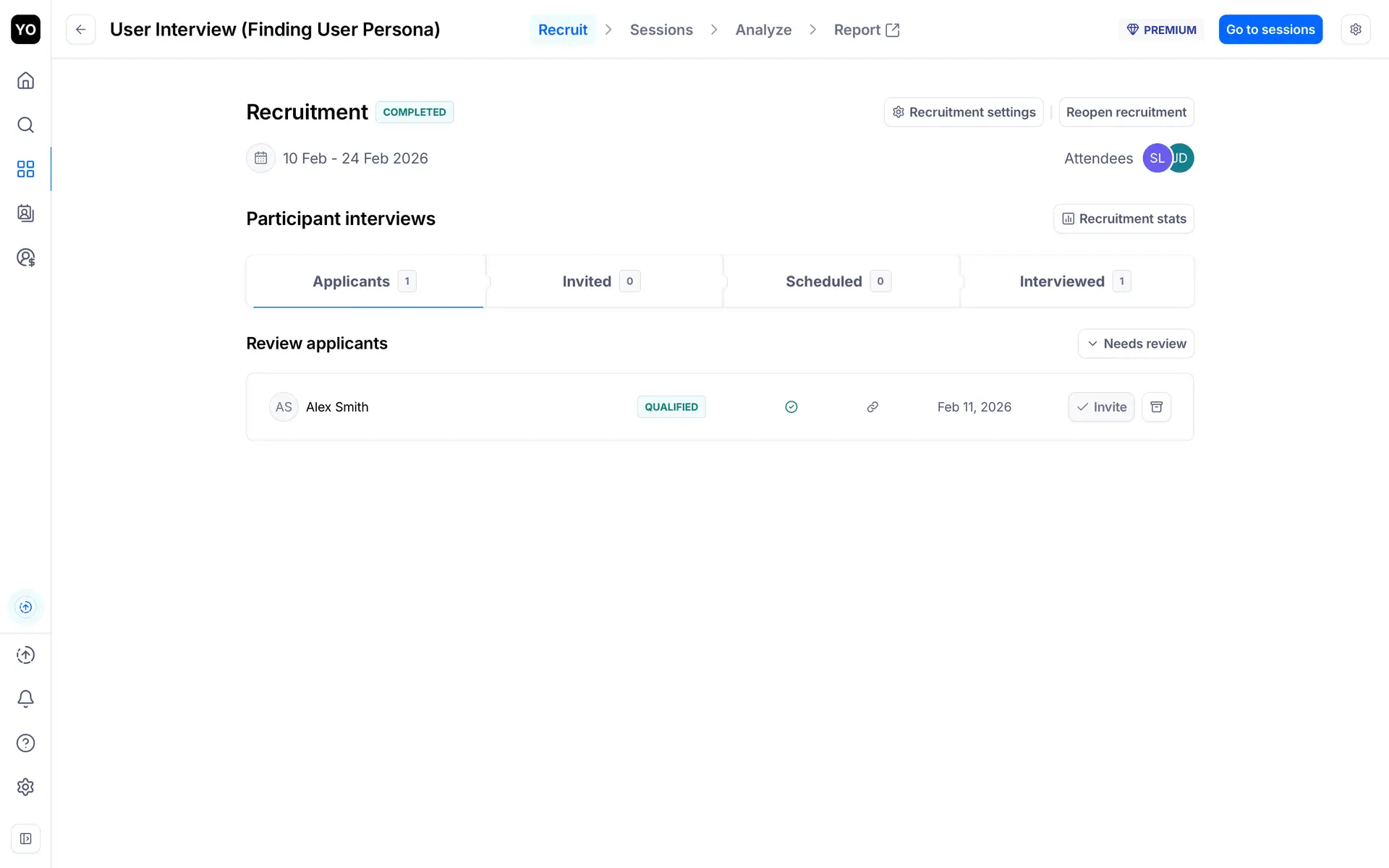Screen dimensions: 1389x868
Task: Click the calendar date range icon
Action: (260, 158)
